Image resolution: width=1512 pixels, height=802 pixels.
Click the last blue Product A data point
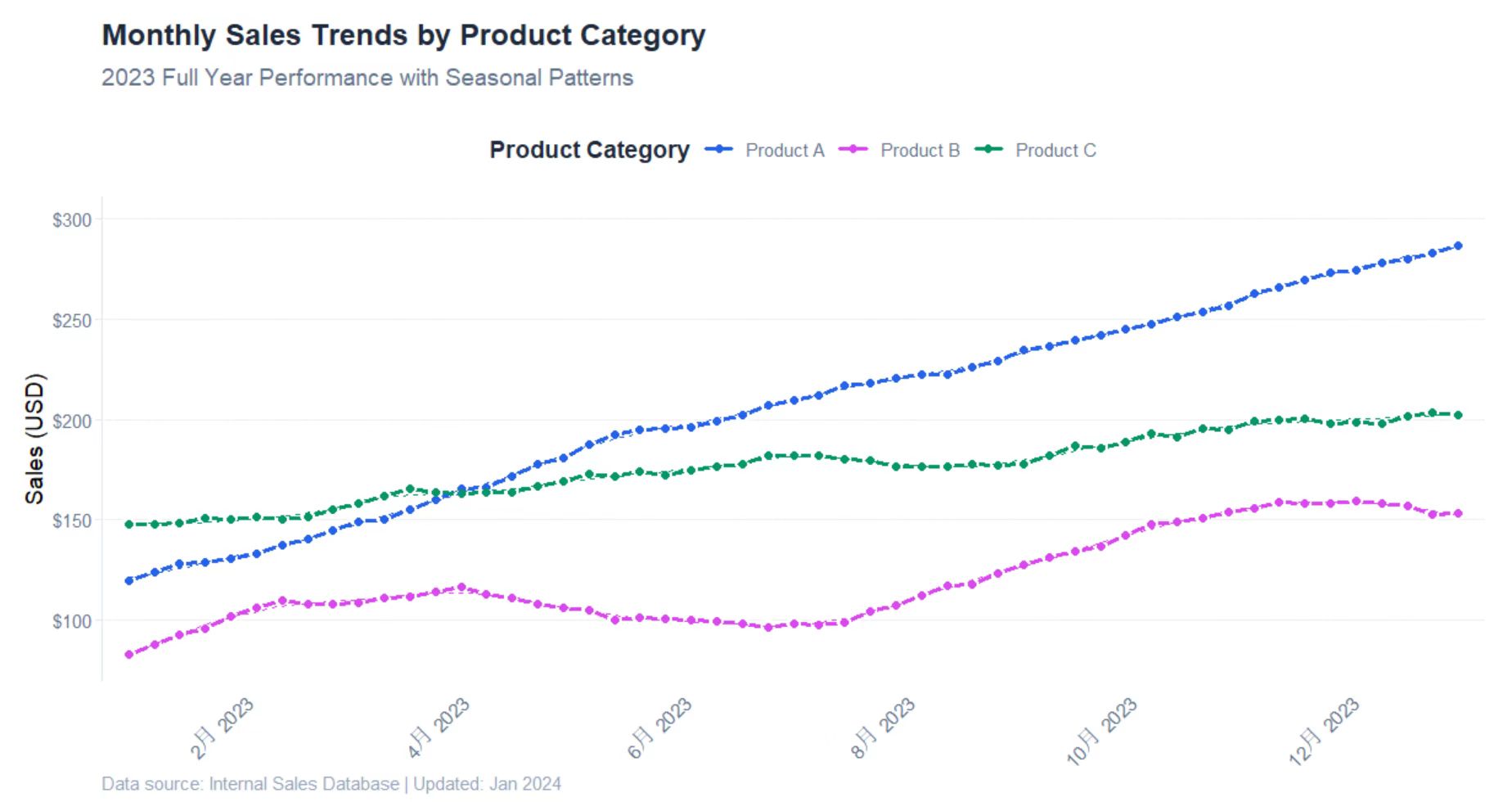(x=1458, y=246)
